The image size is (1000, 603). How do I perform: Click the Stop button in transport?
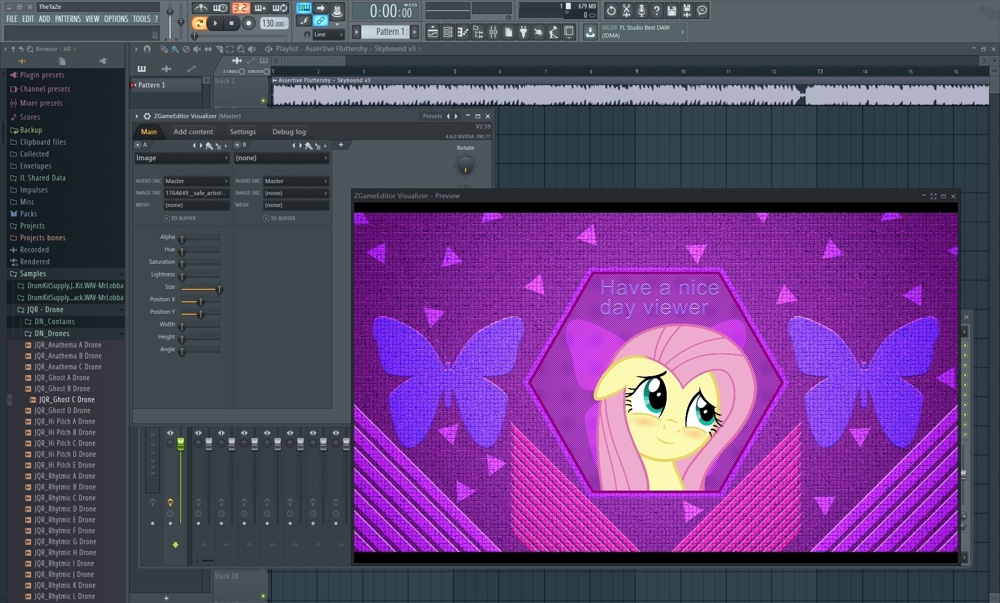point(232,24)
